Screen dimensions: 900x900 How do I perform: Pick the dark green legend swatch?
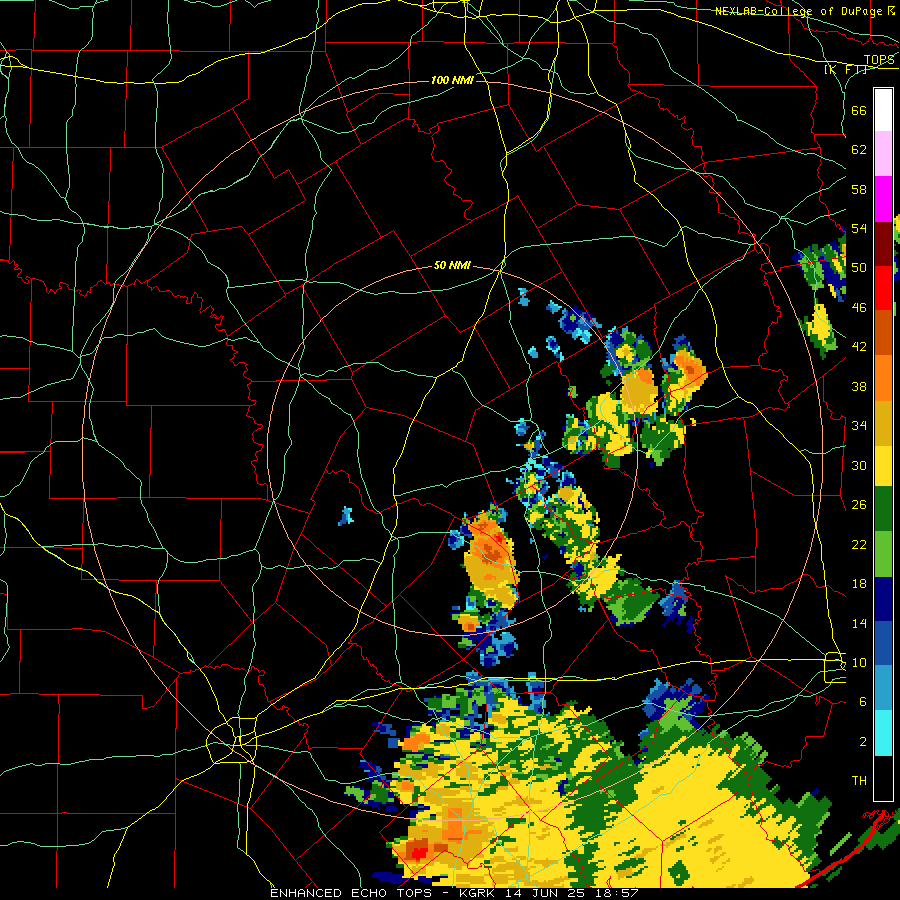tap(883, 509)
